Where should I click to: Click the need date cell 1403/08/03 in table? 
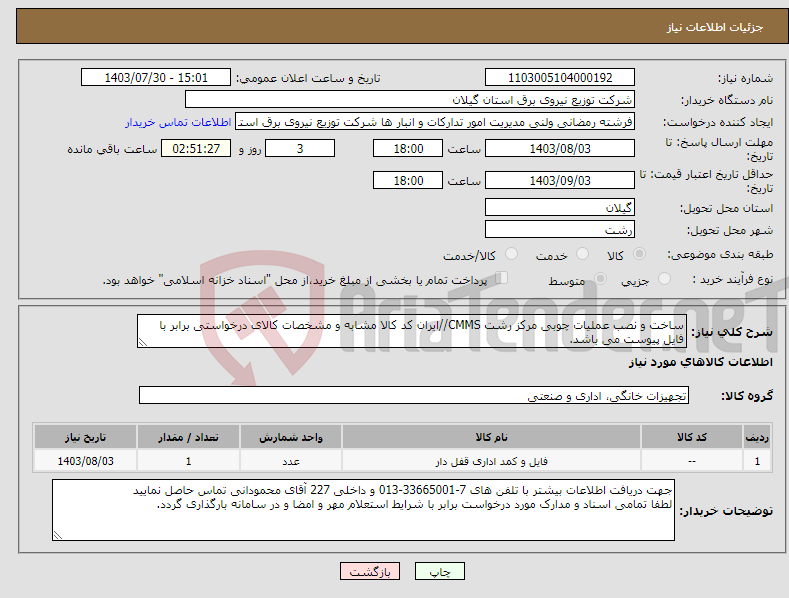click(x=85, y=461)
